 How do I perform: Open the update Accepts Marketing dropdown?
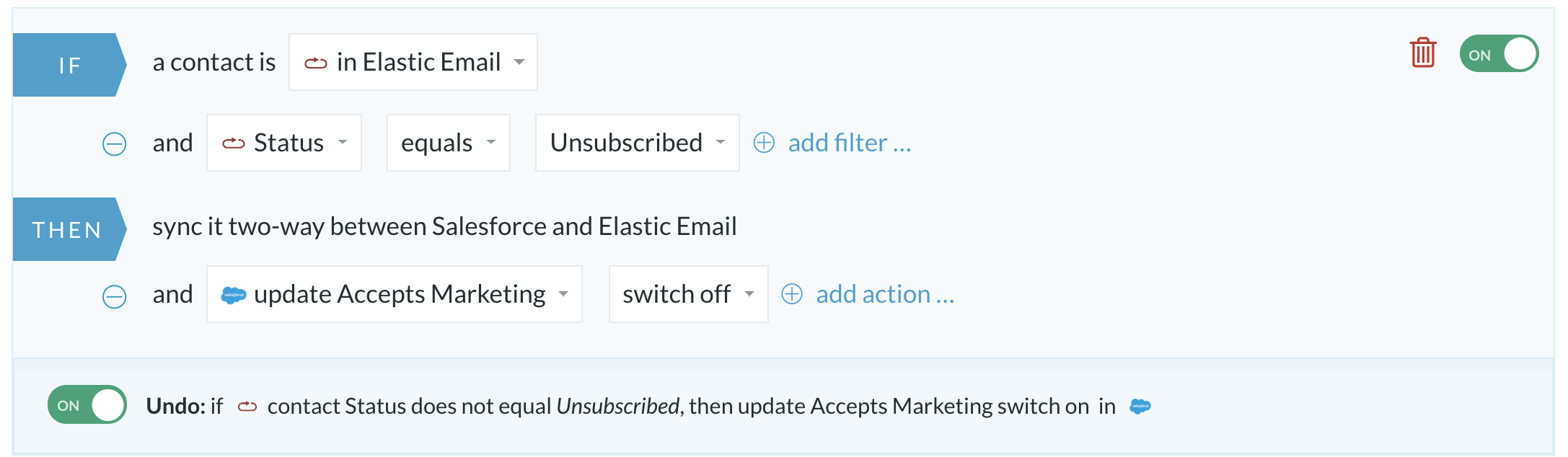coord(395,294)
